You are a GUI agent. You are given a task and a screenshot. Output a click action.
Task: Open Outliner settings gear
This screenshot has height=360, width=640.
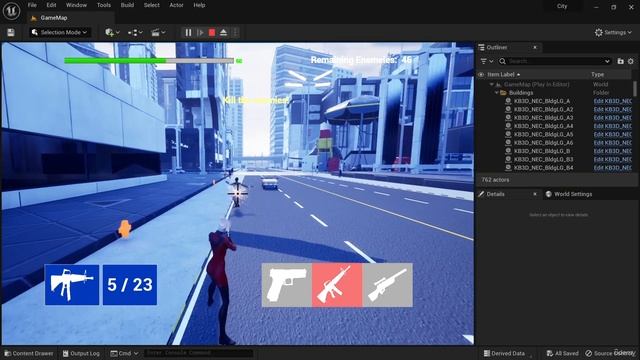(x=631, y=61)
